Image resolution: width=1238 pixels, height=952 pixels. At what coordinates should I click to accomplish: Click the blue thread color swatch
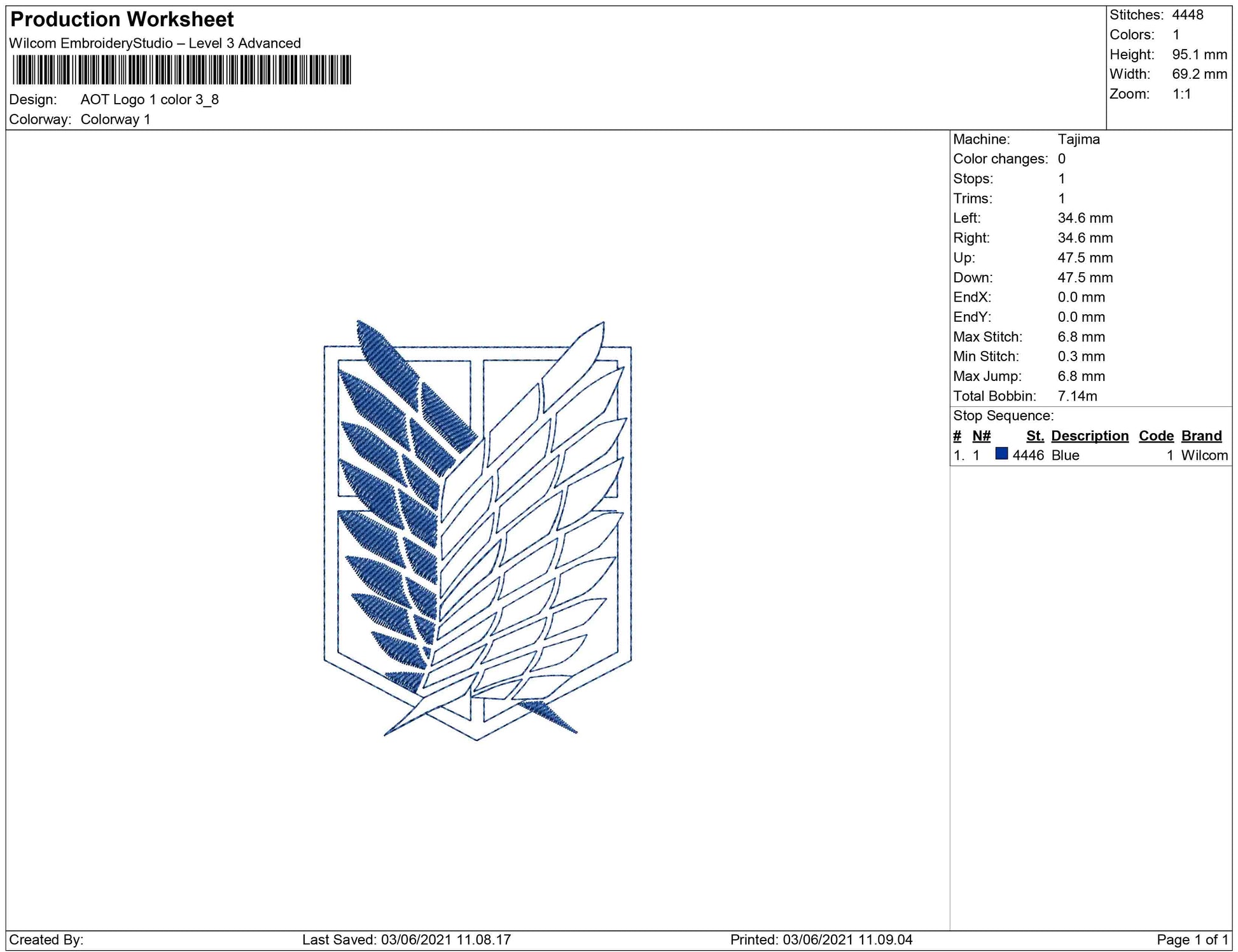(x=1001, y=454)
